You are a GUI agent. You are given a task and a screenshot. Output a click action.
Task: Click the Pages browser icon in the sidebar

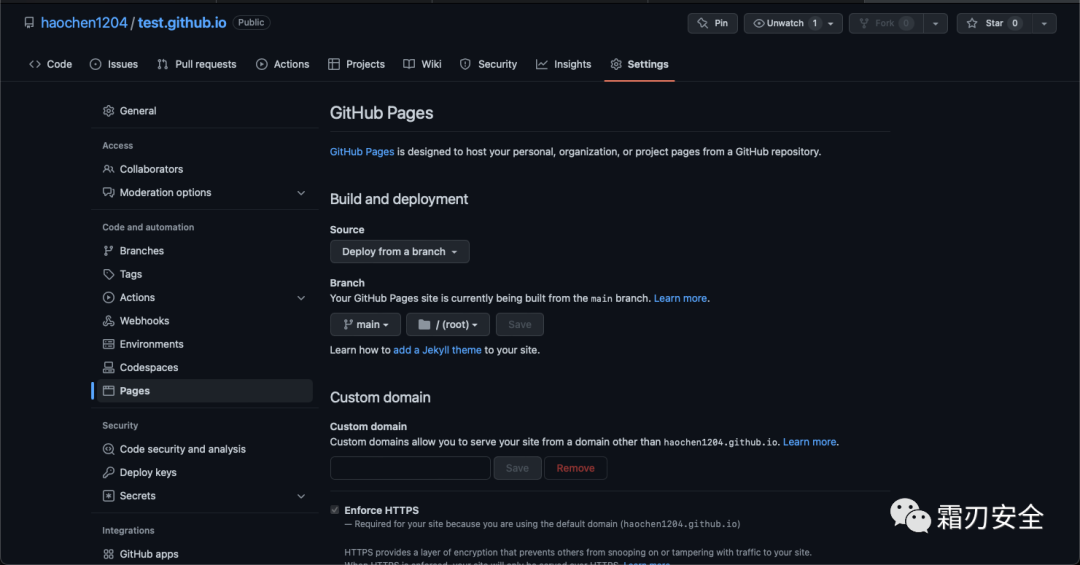[x=108, y=391]
